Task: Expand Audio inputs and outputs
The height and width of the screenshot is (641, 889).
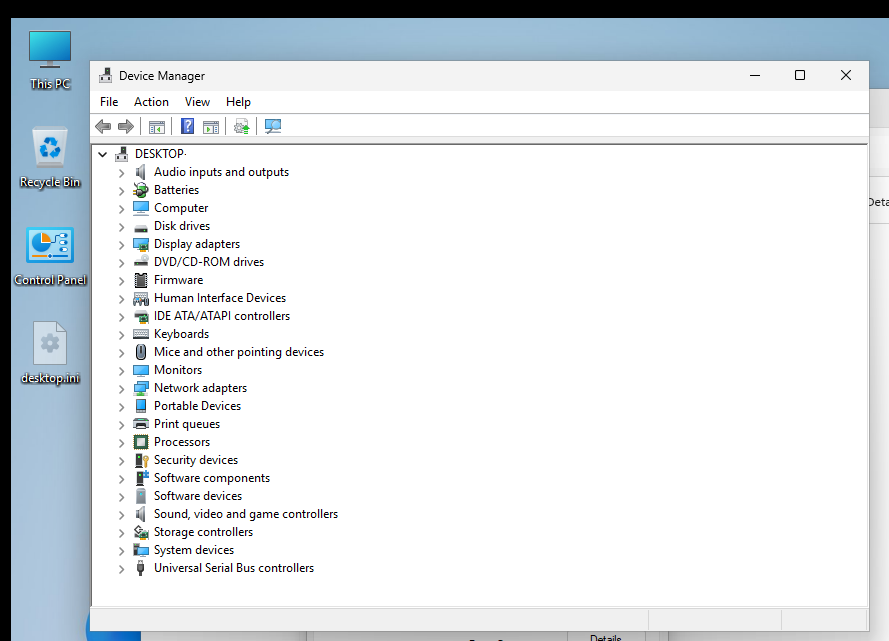Action: coord(121,173)
